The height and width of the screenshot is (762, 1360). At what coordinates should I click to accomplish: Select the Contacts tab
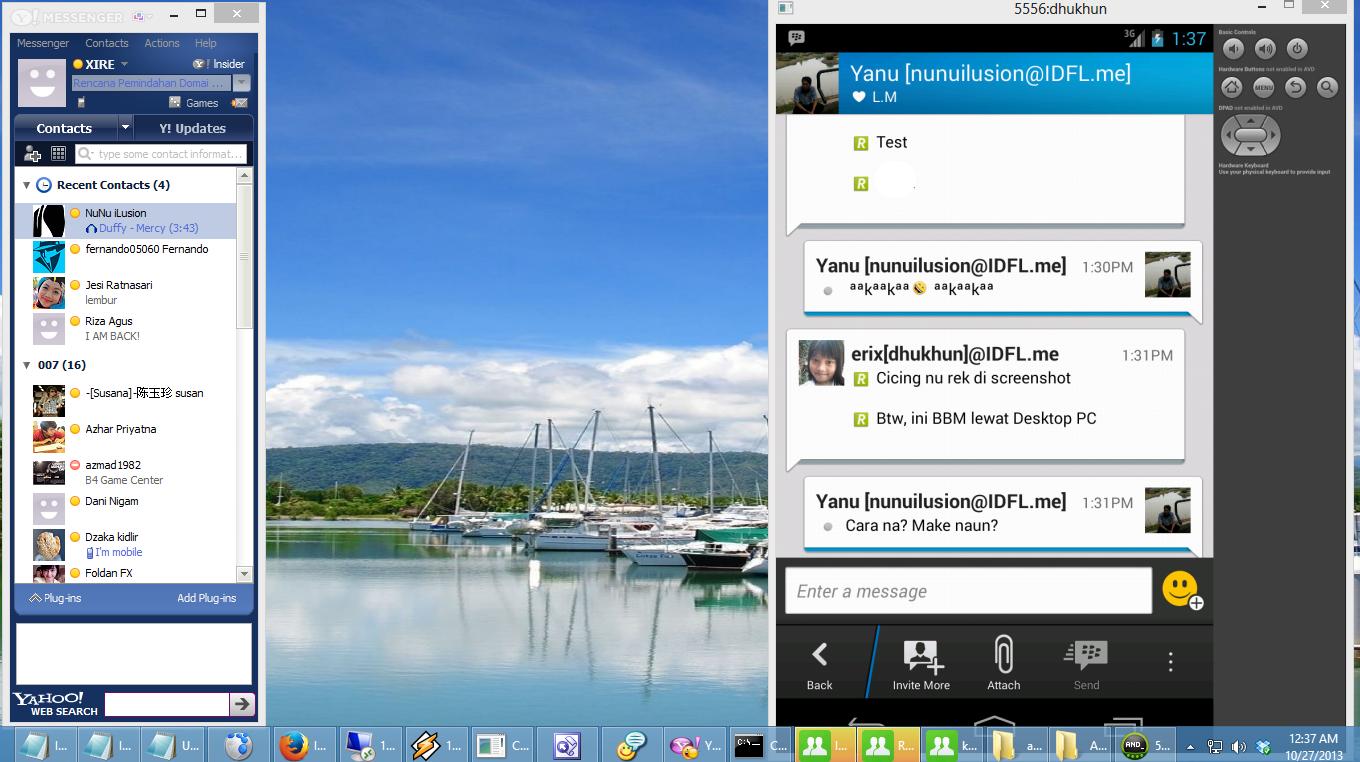64,128
